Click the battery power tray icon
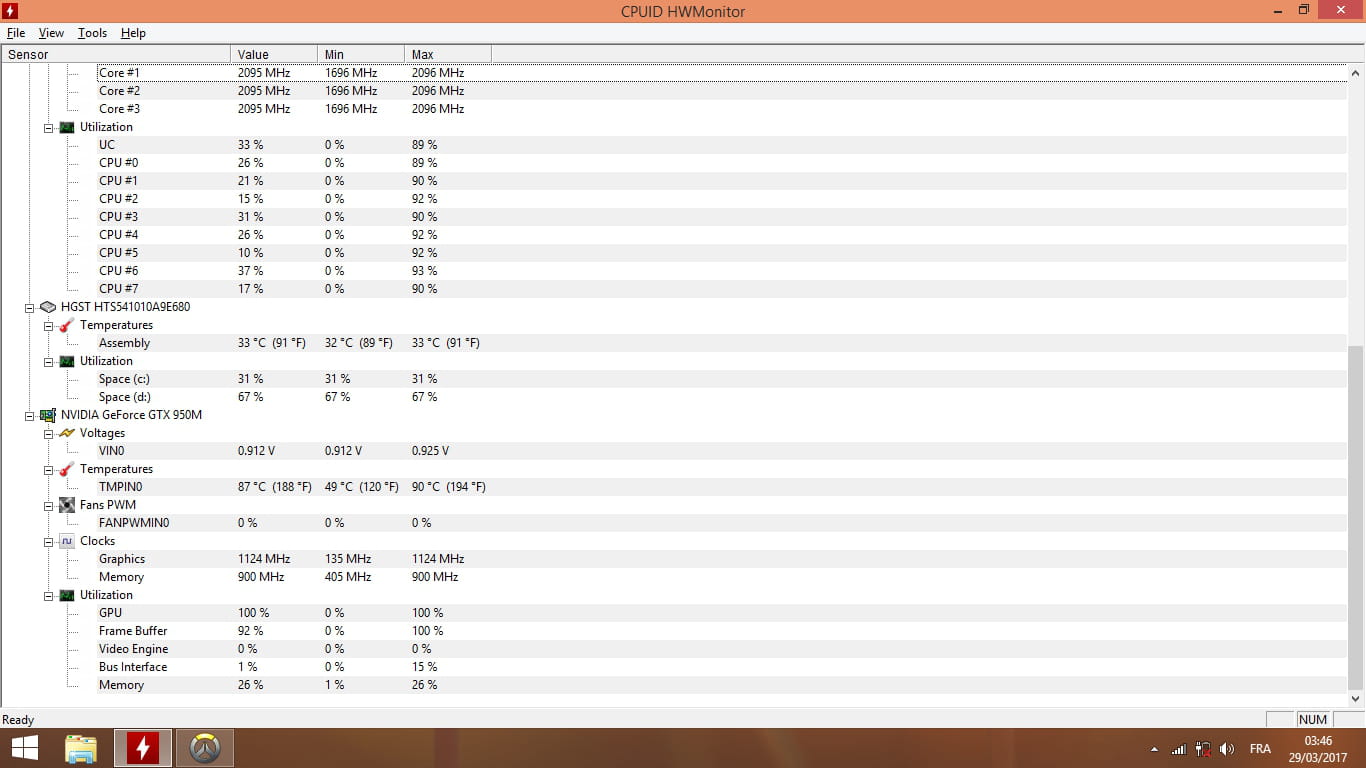 coord(1203,749)
